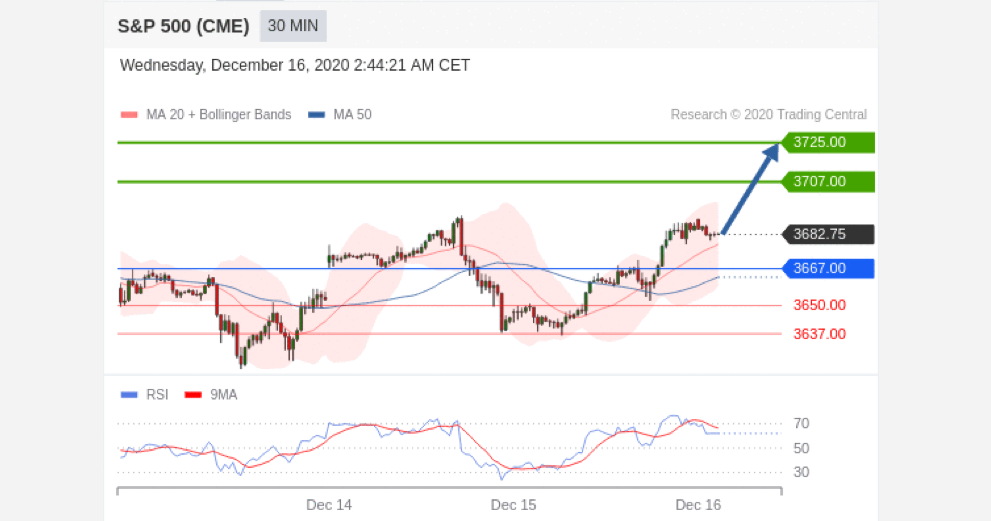Click the RSI legend label
Viewport: 991px width, 521px height.
click(x=157, y=395)
